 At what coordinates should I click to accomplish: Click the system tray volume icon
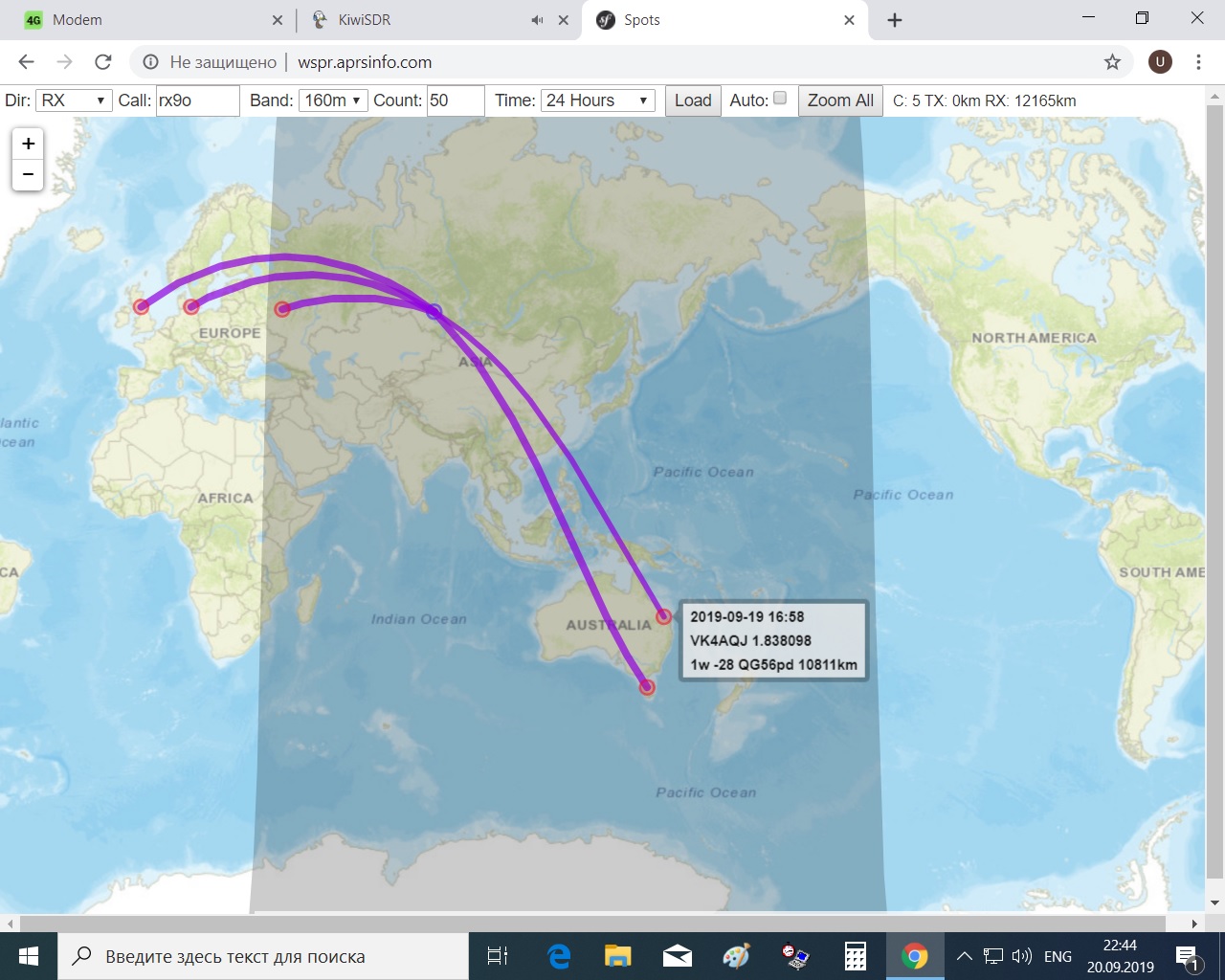[x=1022, y=955]
